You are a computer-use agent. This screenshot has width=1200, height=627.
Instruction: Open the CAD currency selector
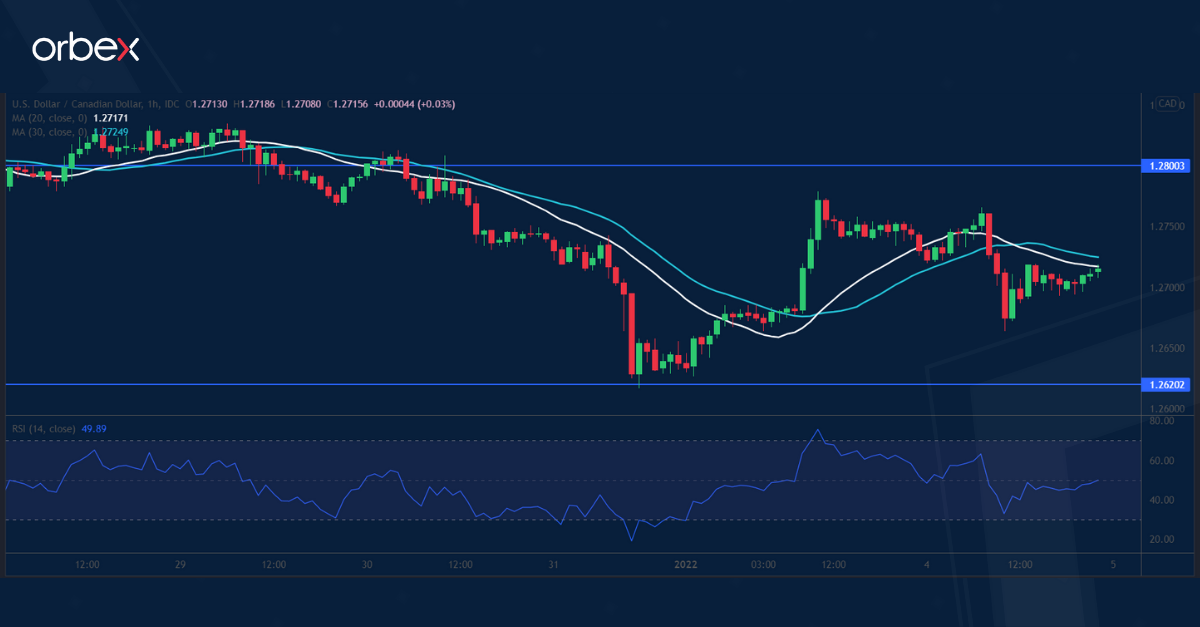click(x=1166, y=104)
